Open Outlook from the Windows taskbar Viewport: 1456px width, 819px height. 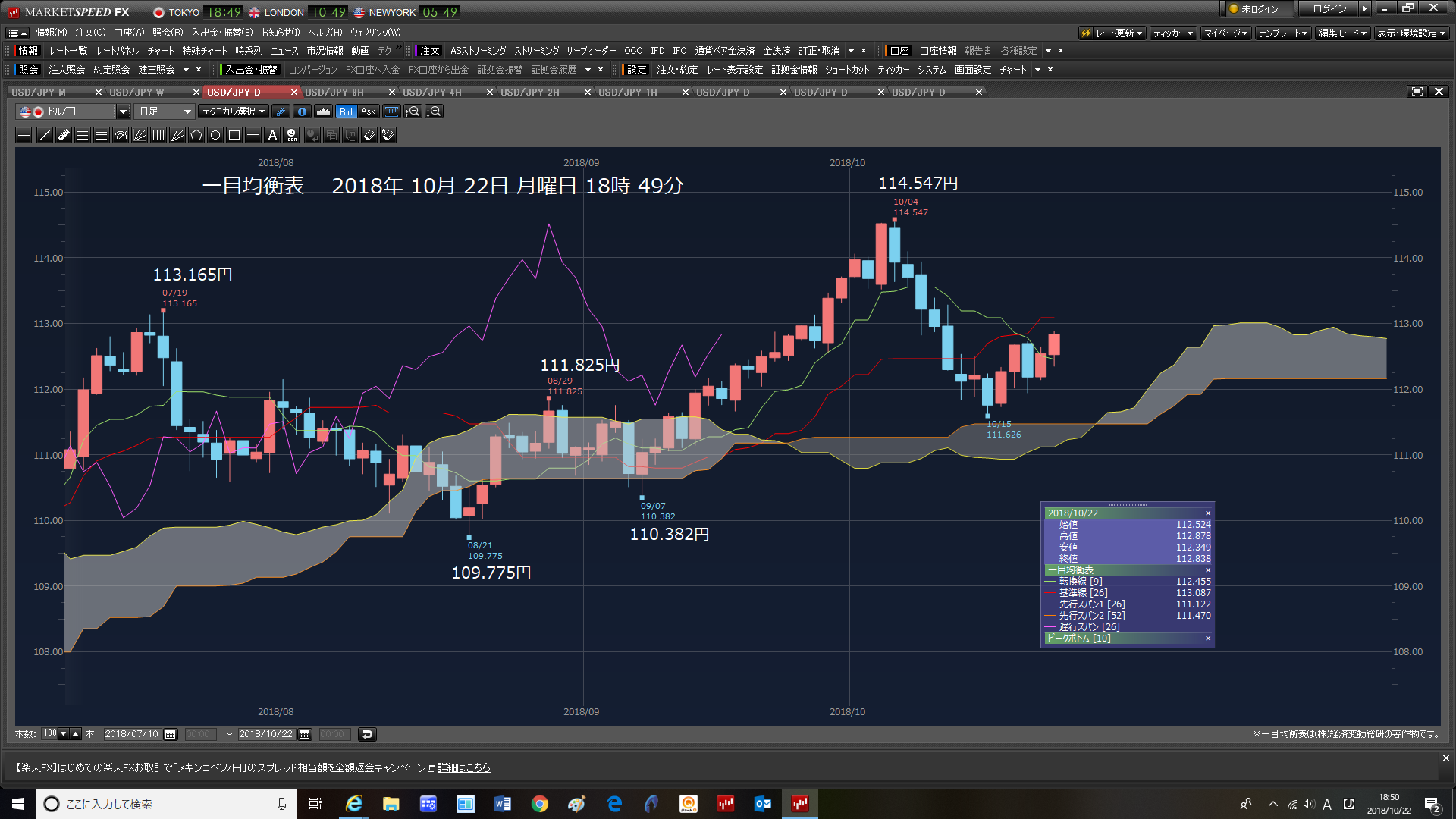point(763,804)
